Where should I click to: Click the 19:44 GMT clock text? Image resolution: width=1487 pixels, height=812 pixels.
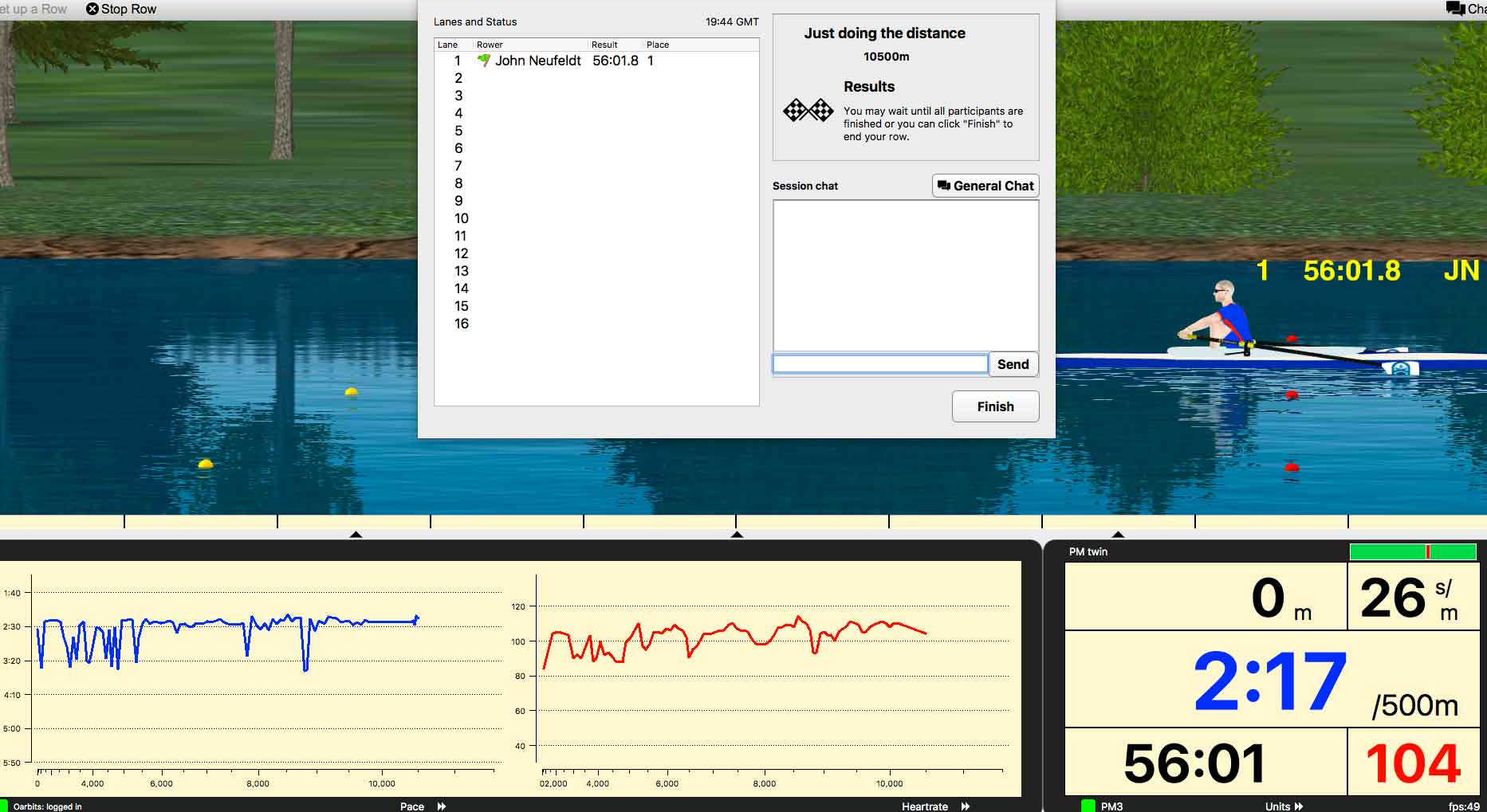coord(732,22)
